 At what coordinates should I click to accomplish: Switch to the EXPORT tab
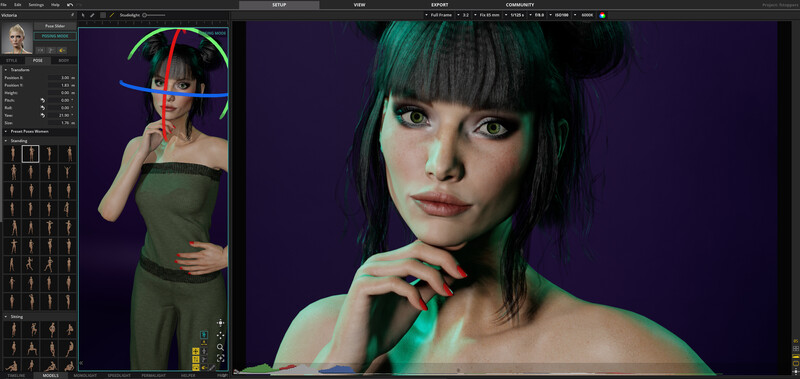(439, 5)
